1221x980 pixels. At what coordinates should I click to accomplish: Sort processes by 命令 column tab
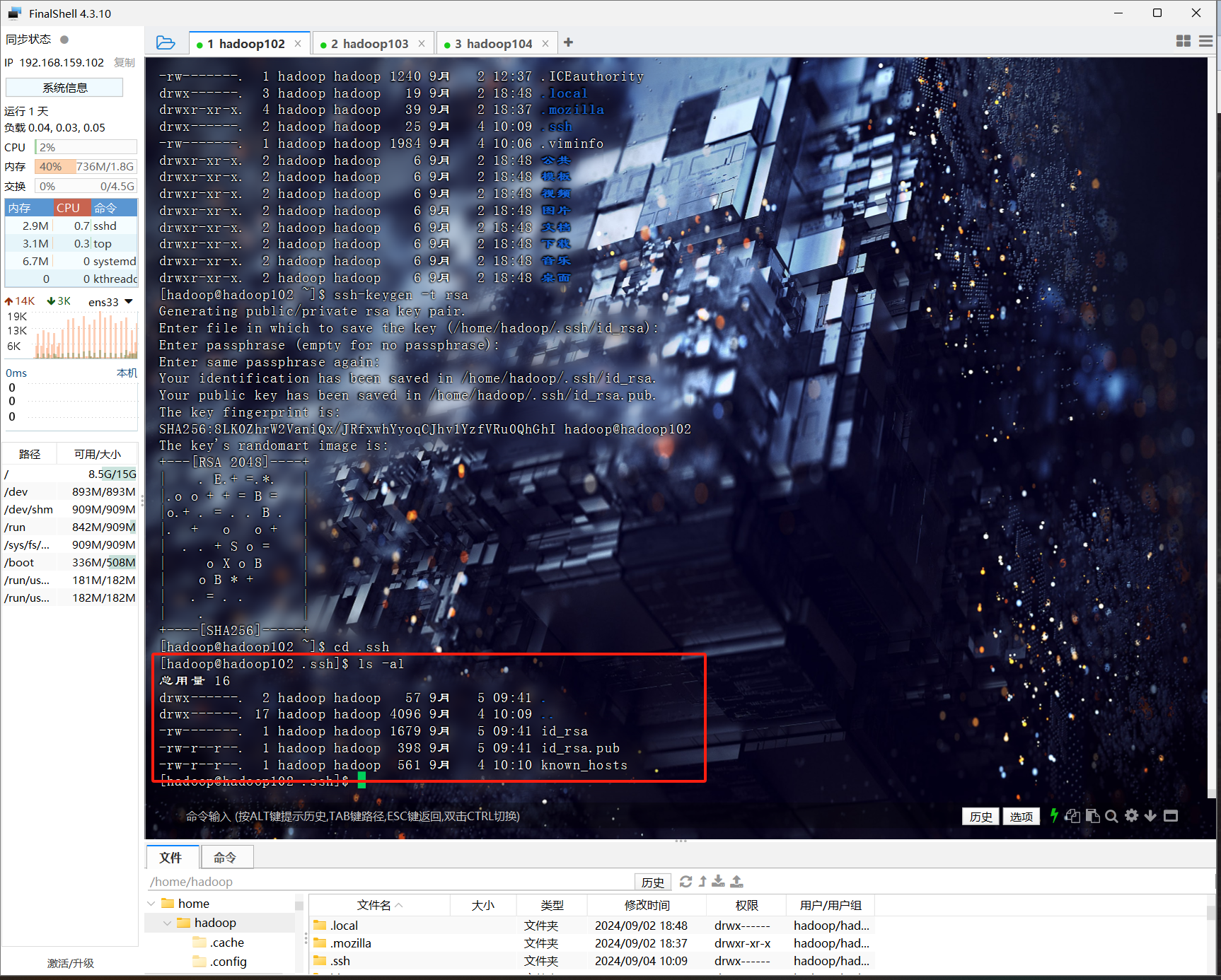(x=113, y=208)
